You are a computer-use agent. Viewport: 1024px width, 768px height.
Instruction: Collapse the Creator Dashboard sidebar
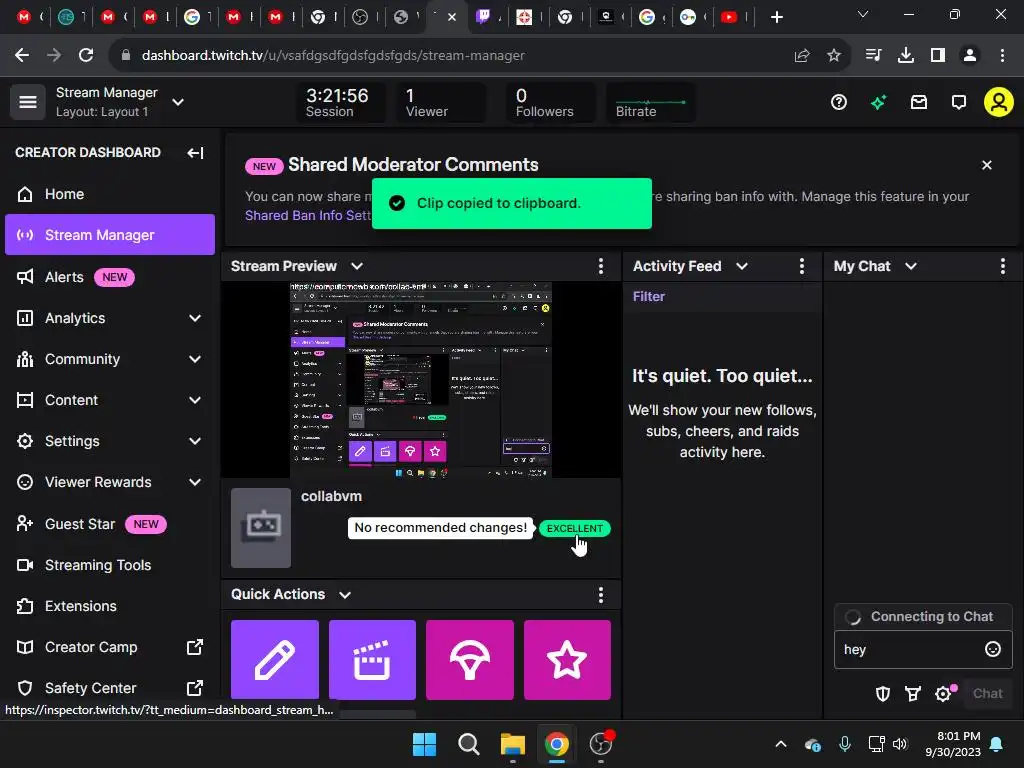pyautogui.click(x=195, y=153)
